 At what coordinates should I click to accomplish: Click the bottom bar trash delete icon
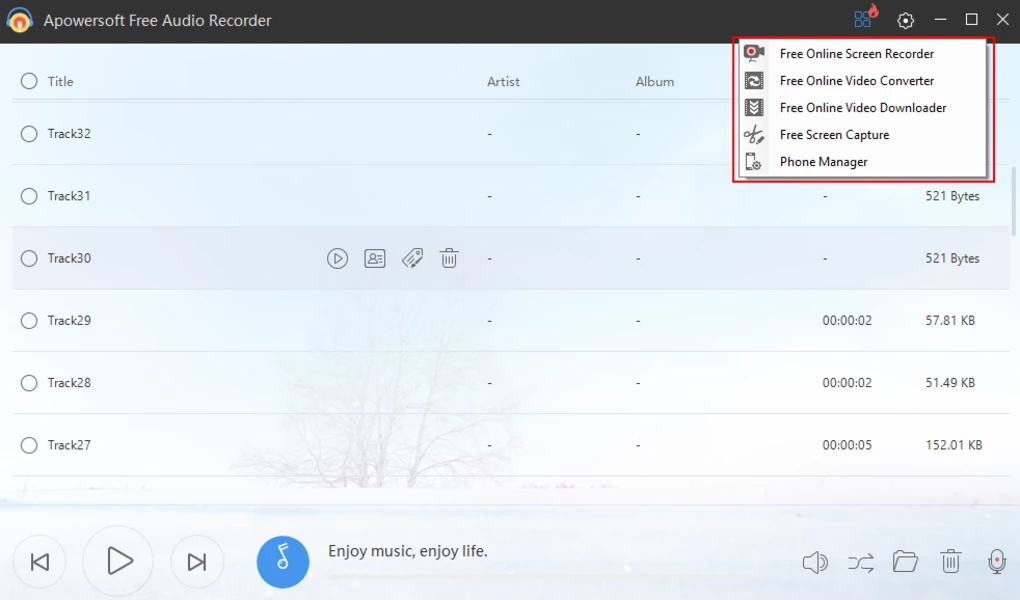[x=950, y=561]
